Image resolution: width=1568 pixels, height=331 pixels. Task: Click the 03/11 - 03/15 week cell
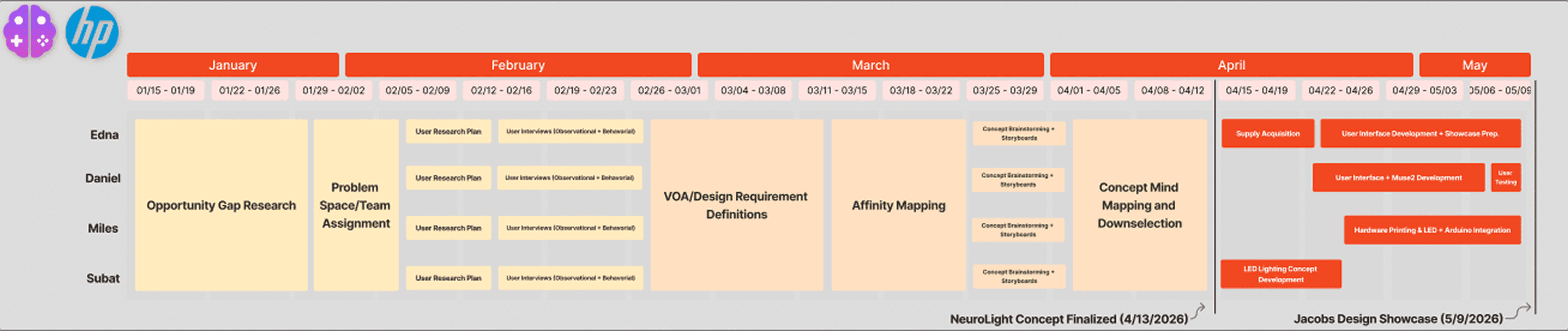coord(837,91)
